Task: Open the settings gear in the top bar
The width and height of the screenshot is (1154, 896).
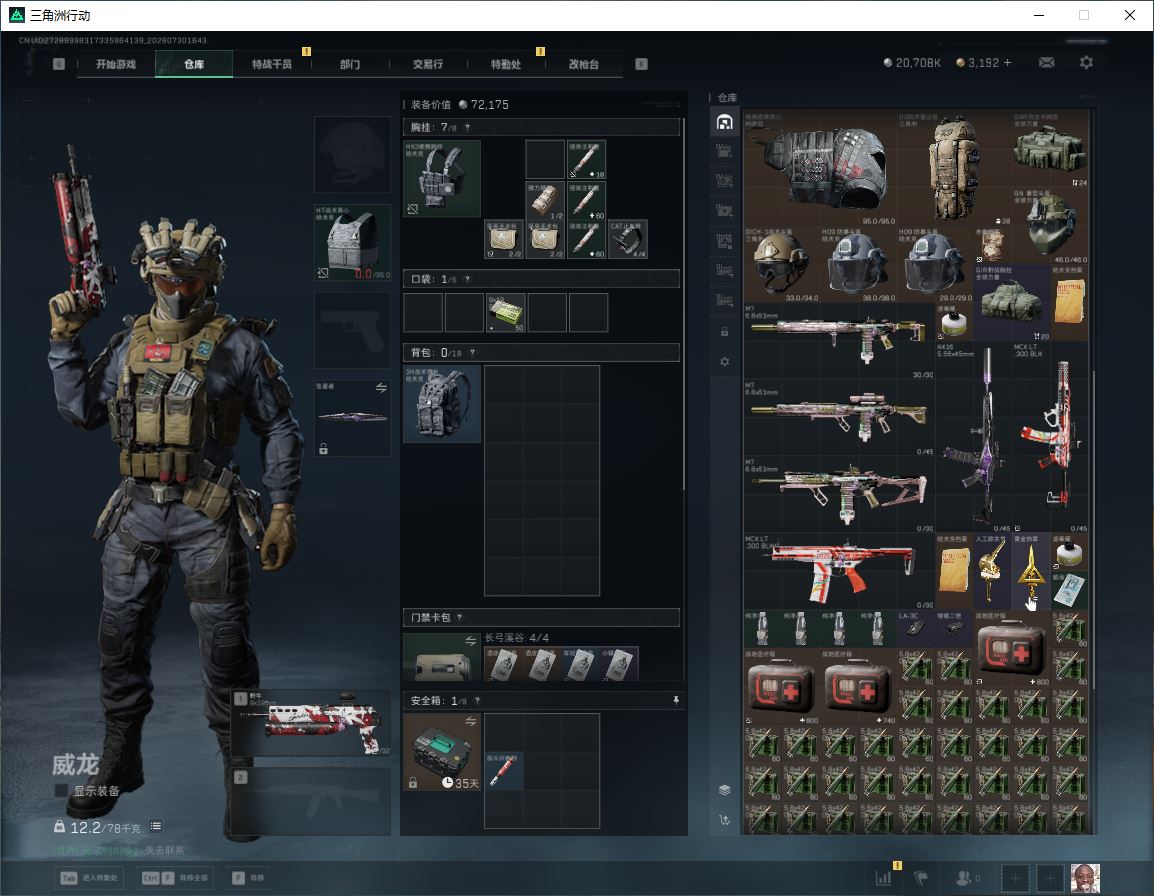Action: 1086,63
